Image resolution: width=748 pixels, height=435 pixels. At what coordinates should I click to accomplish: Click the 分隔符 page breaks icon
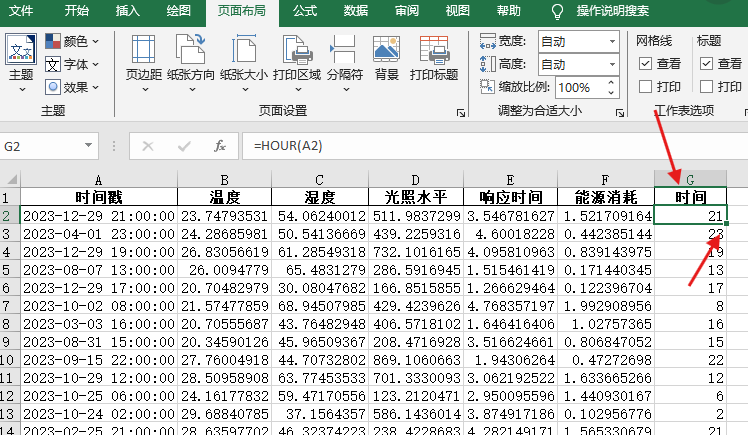[x=344, y=49]
